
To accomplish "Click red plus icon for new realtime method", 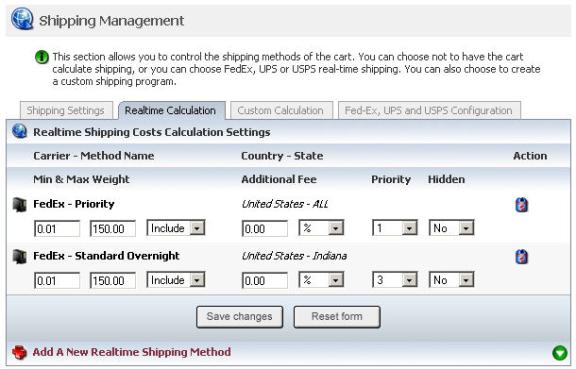I will pyautogui.click(x=19, y=352).
